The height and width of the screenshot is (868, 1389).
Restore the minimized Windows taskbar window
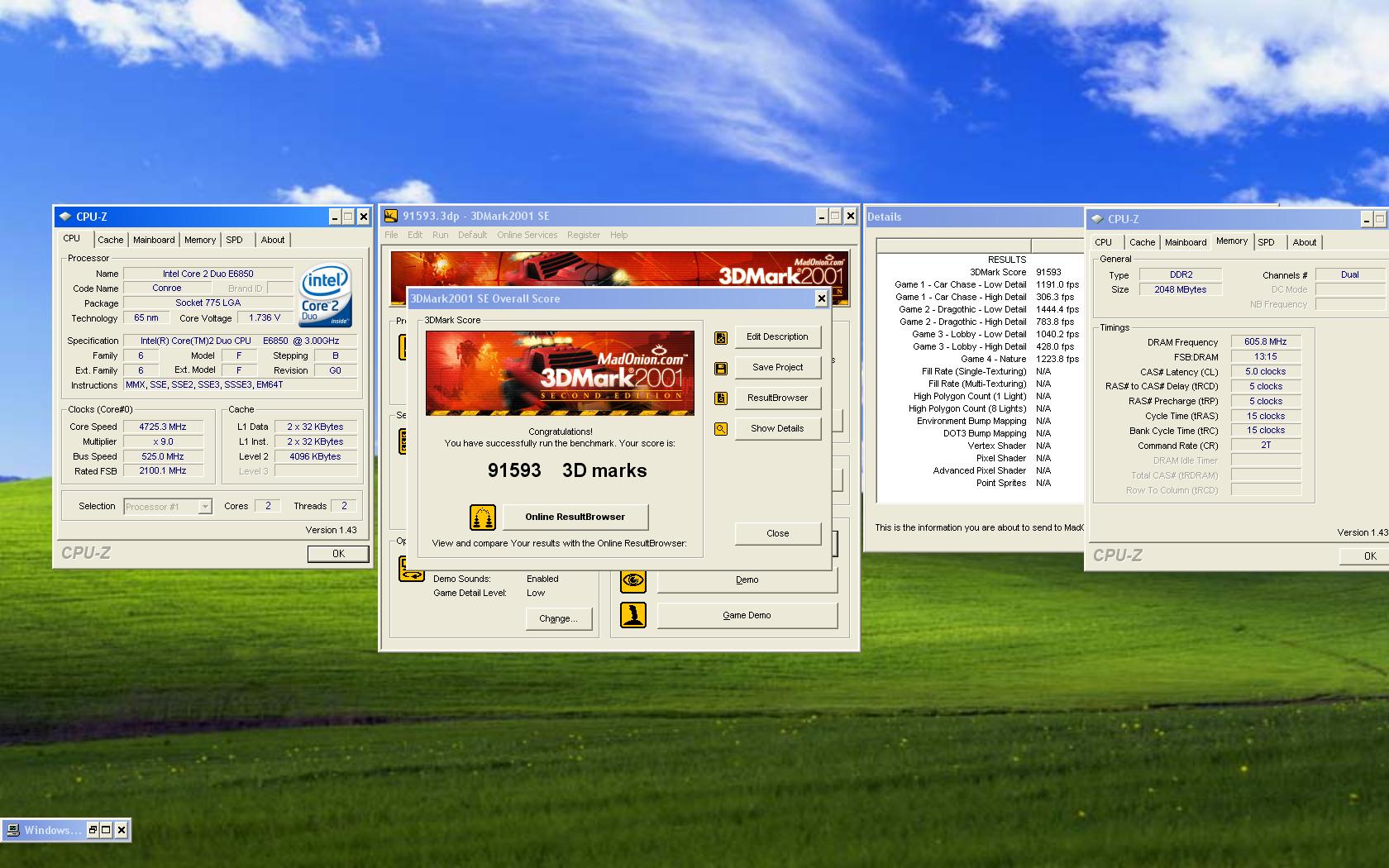[x=93, y=830]
